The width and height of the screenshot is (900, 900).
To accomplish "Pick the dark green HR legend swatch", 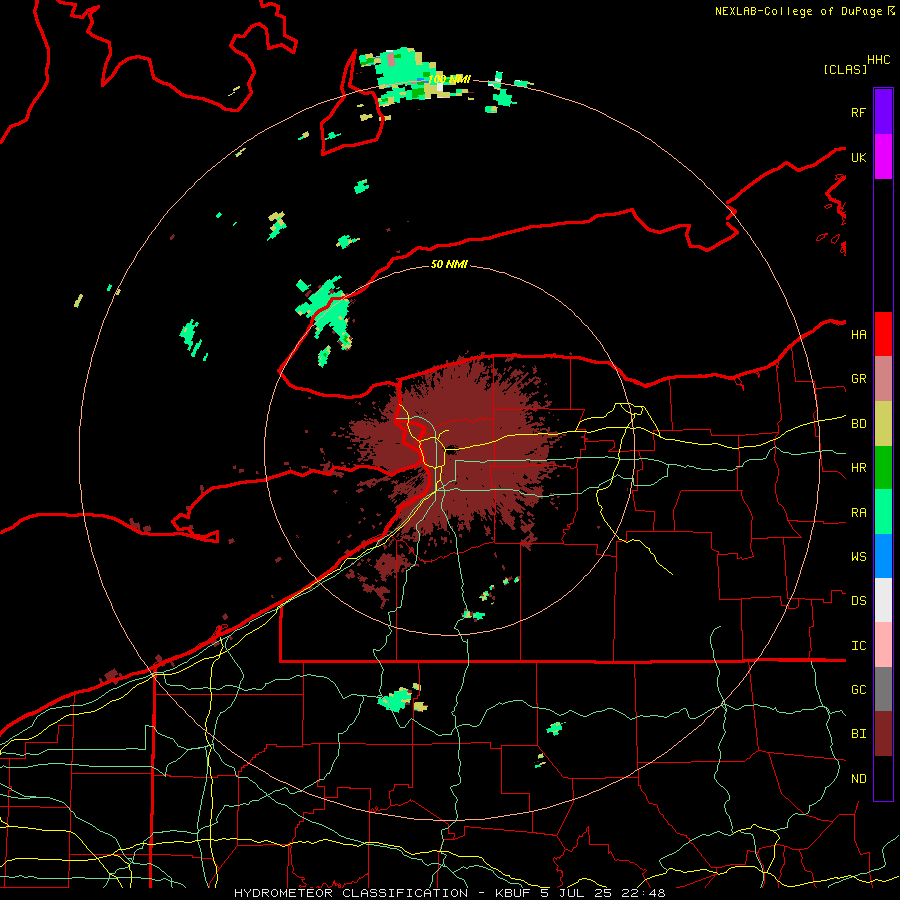I will point(883,468).
